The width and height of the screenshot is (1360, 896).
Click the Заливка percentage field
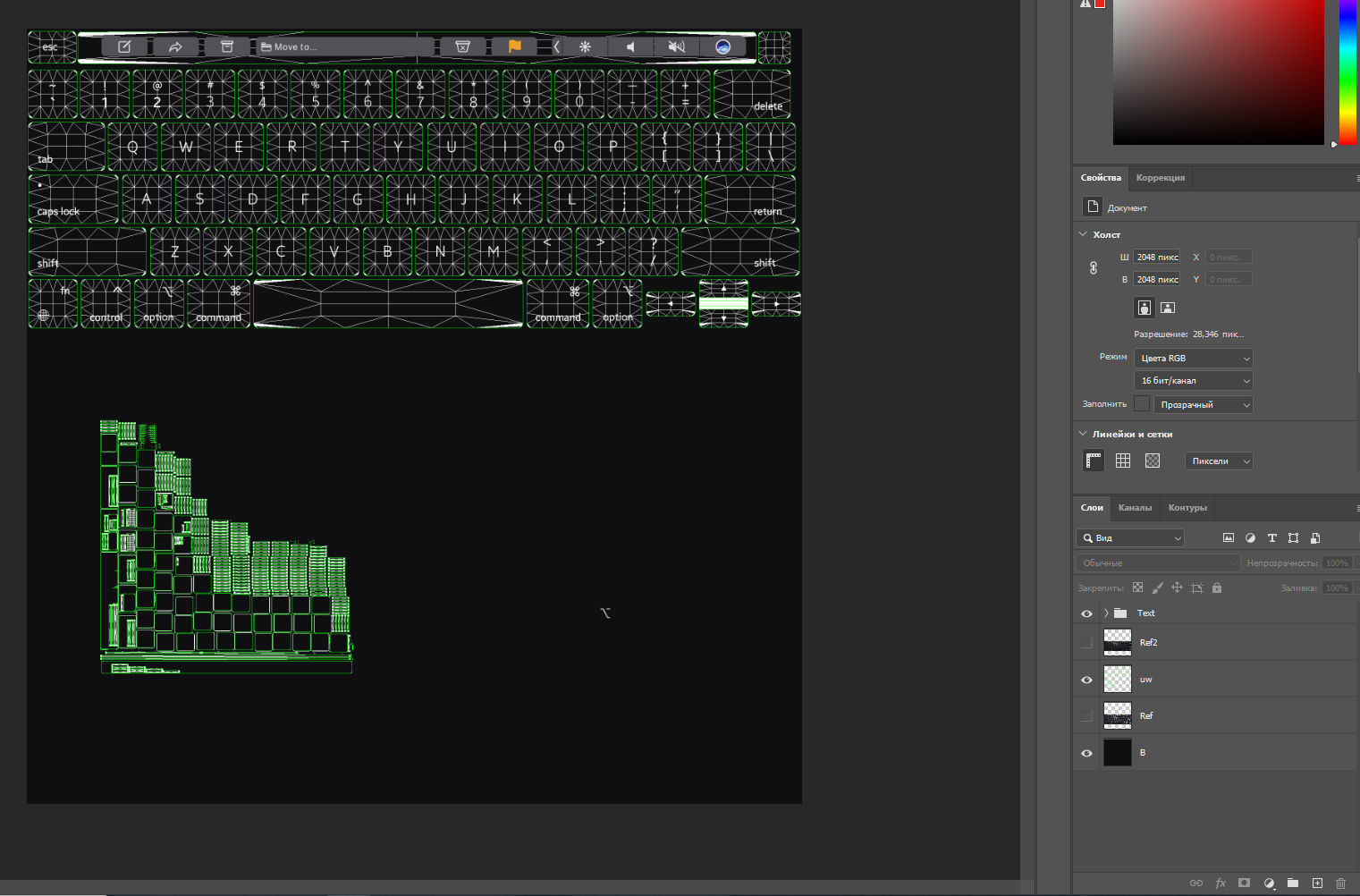coord(1337,587)
